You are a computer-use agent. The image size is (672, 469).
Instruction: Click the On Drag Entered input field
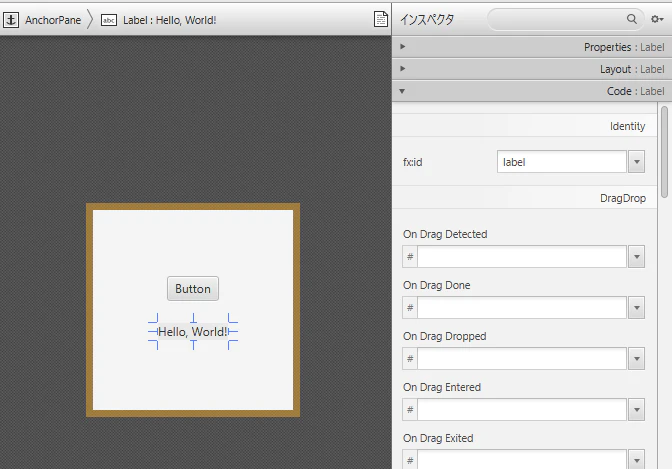522,410
